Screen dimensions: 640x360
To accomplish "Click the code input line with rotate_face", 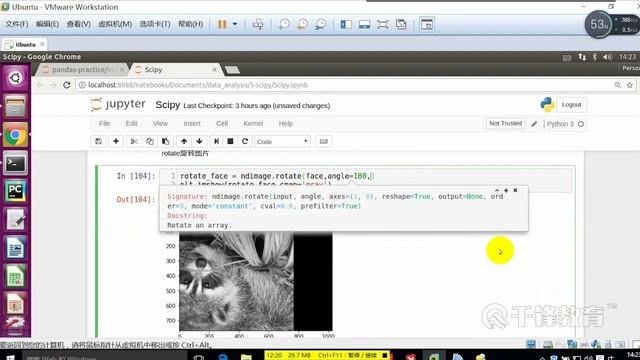I will click(278, 176).
